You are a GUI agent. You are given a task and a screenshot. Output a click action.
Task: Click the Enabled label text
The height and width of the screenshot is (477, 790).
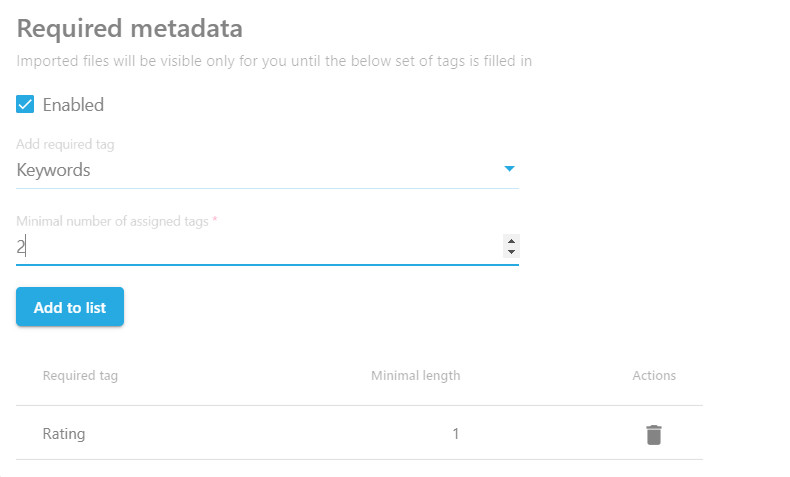[73, 105]
